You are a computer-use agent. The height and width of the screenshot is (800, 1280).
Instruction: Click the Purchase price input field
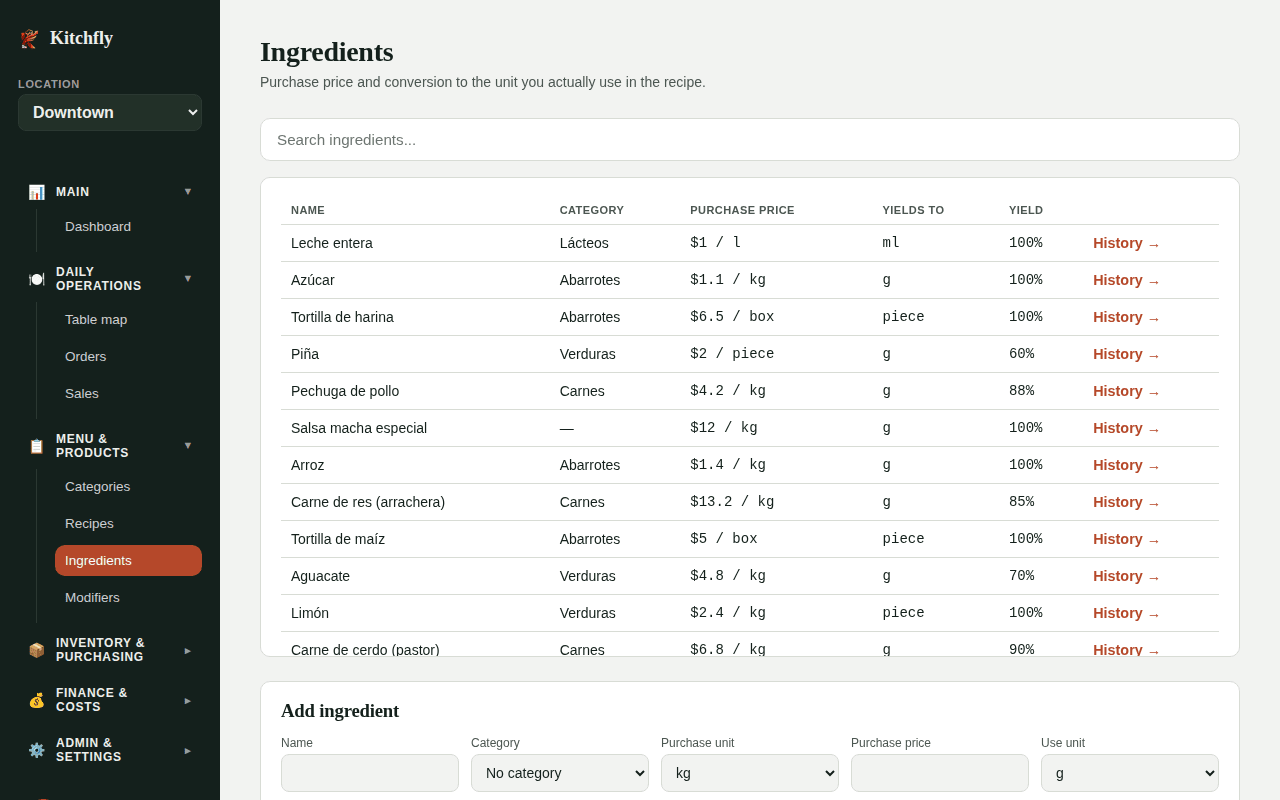[x=940, y=773]
